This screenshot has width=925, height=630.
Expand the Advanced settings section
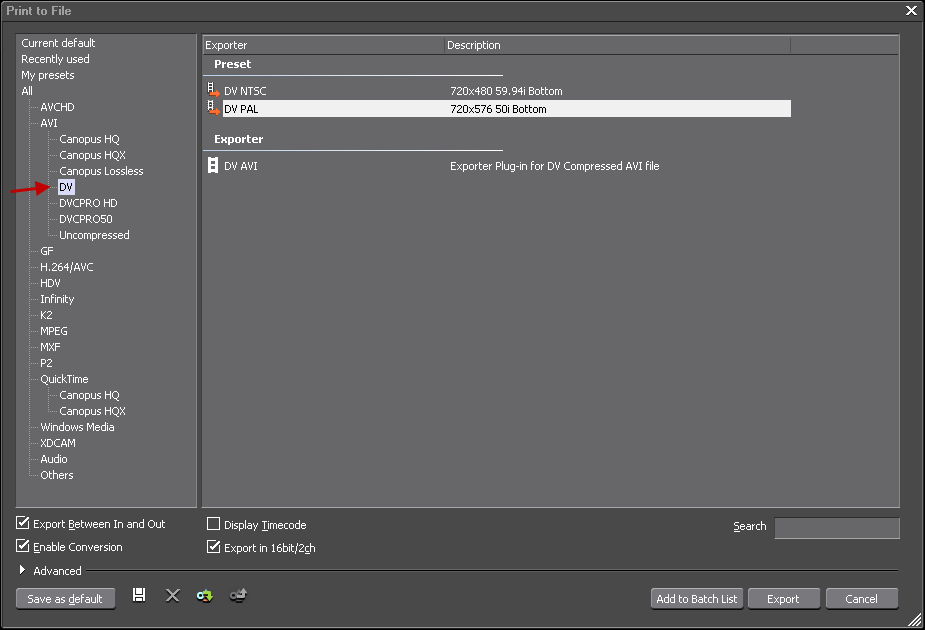click(x=23, y=571)
